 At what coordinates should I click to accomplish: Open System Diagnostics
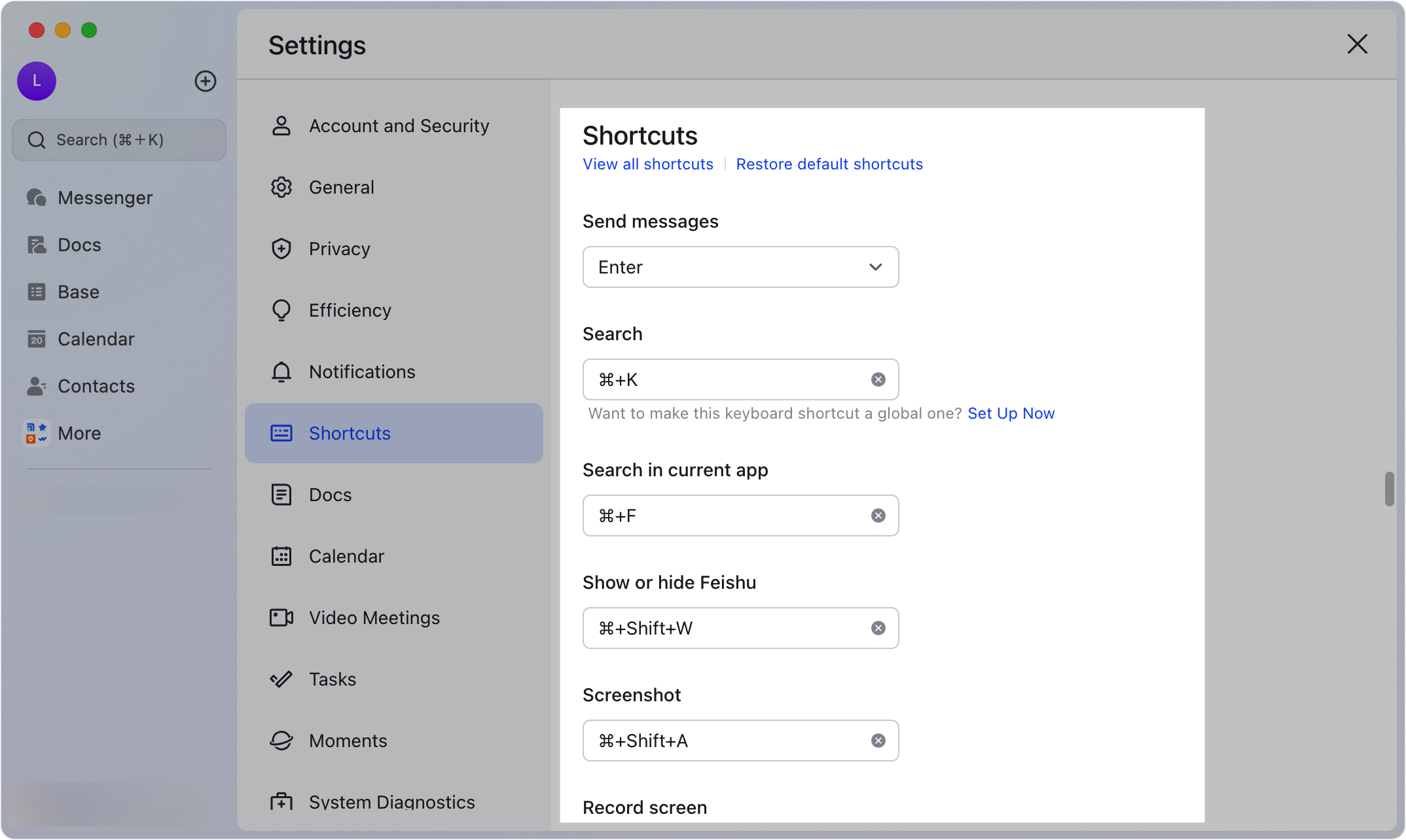pyautogui.click(x=391, y=802)
